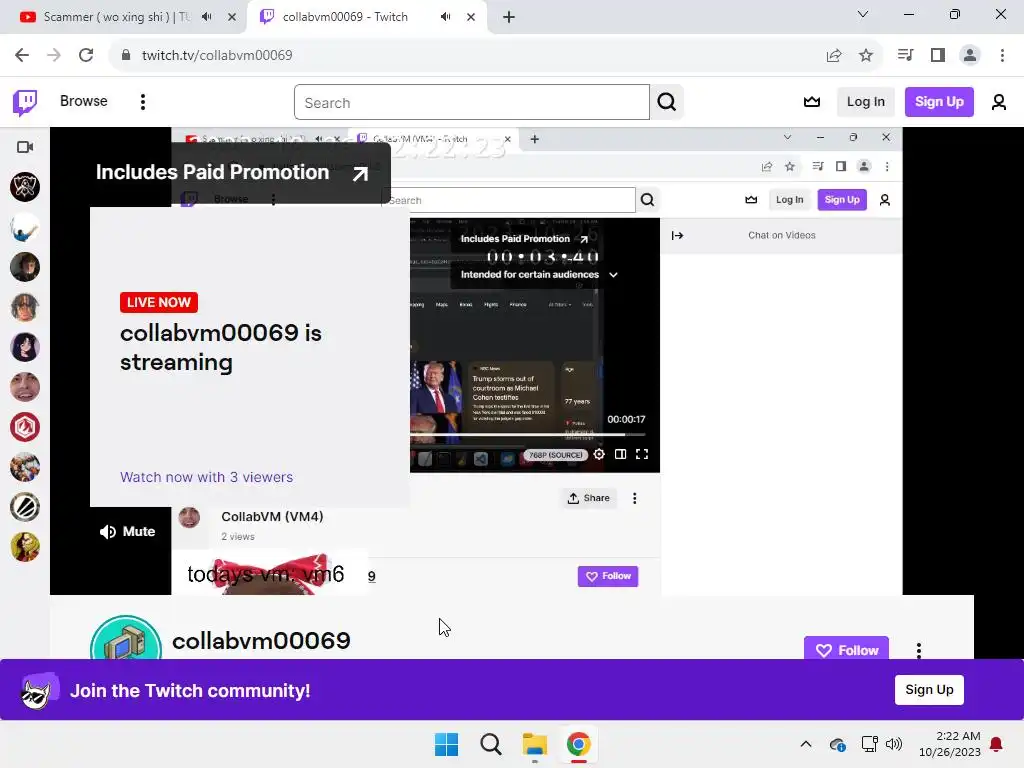
Task: Click Follow button inside the streamed video
Action: pos(607,576)
